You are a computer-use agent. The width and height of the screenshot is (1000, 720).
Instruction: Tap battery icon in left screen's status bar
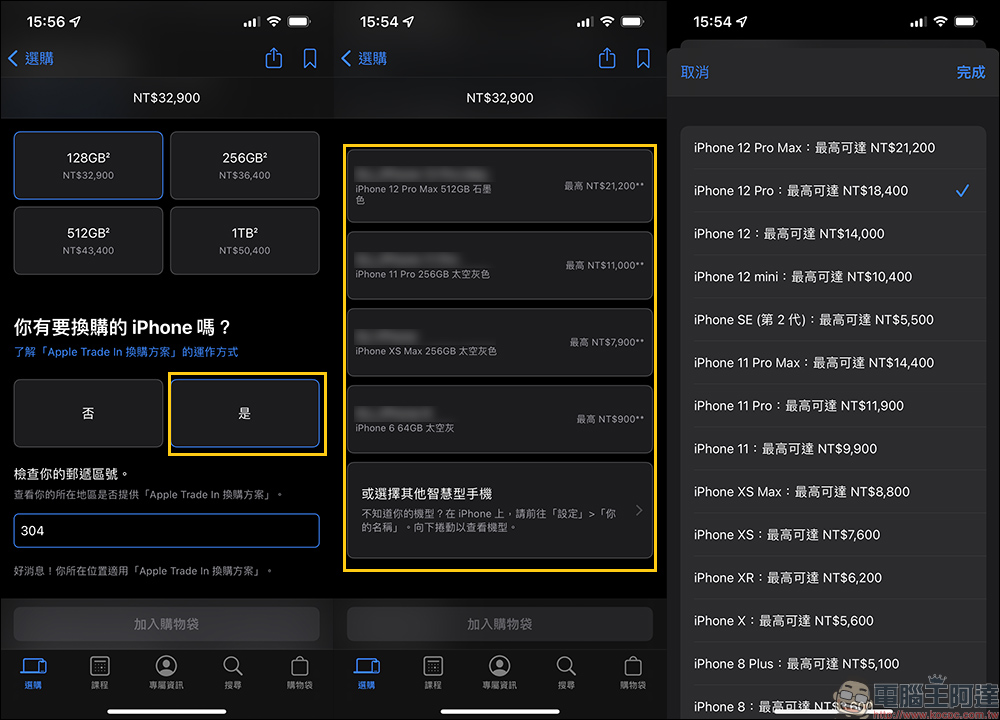click(298, 22)
